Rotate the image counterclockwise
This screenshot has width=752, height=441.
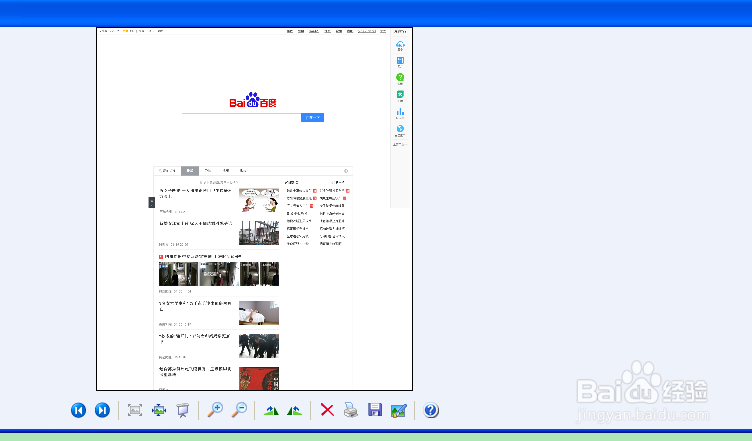[294, 410]
